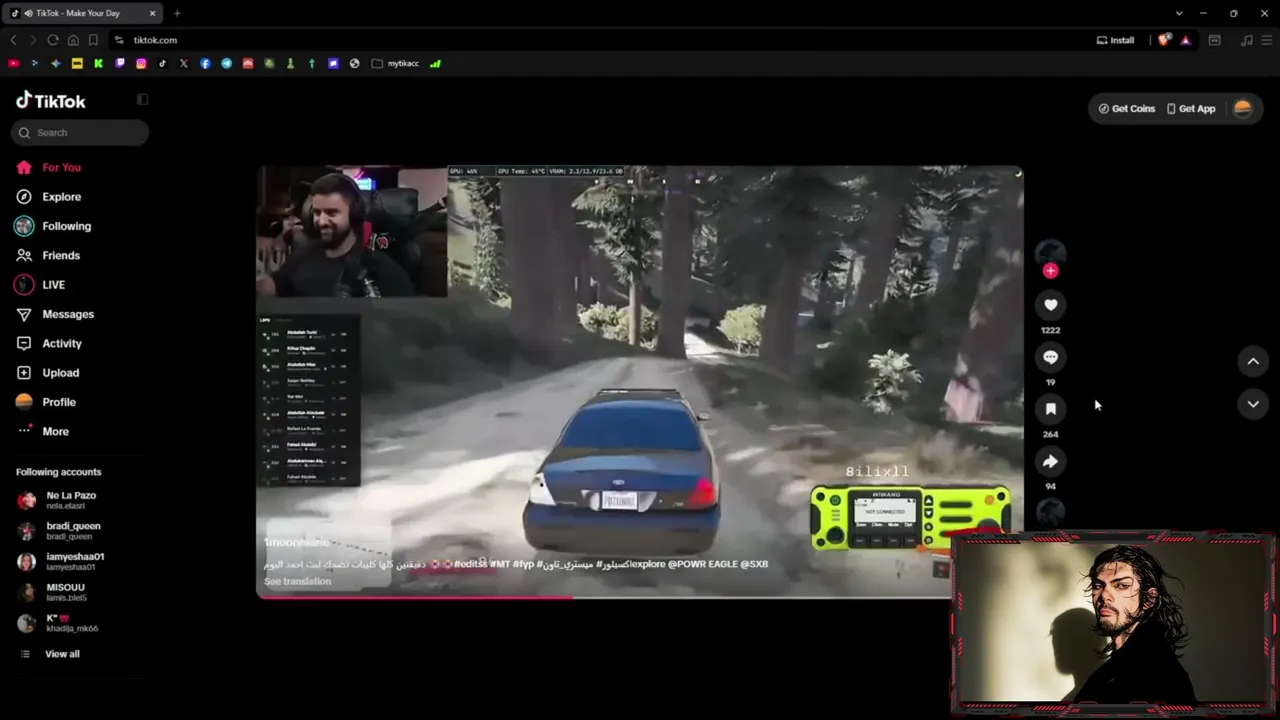Open the profile avatar menu at top right

pos(1243,109)
